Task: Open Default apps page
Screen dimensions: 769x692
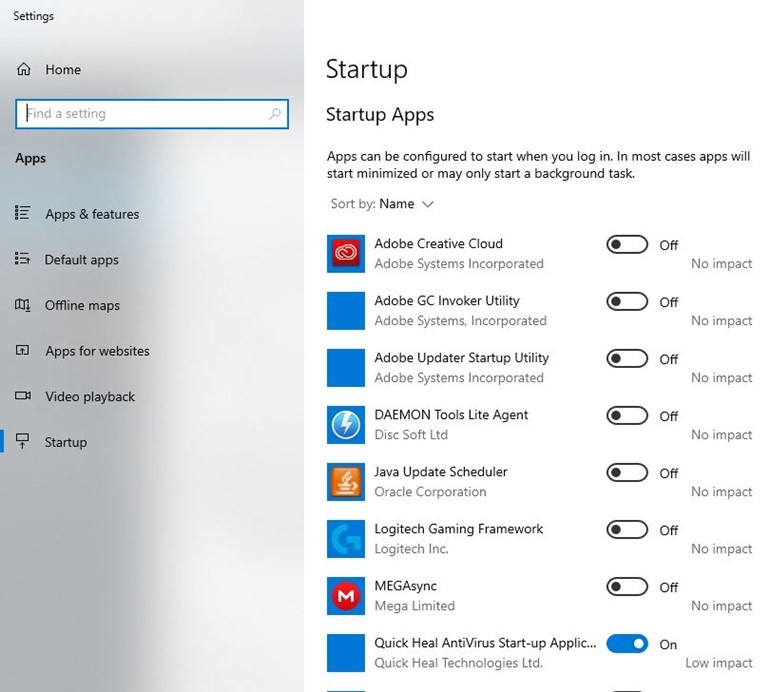Action: coord(81,259)
